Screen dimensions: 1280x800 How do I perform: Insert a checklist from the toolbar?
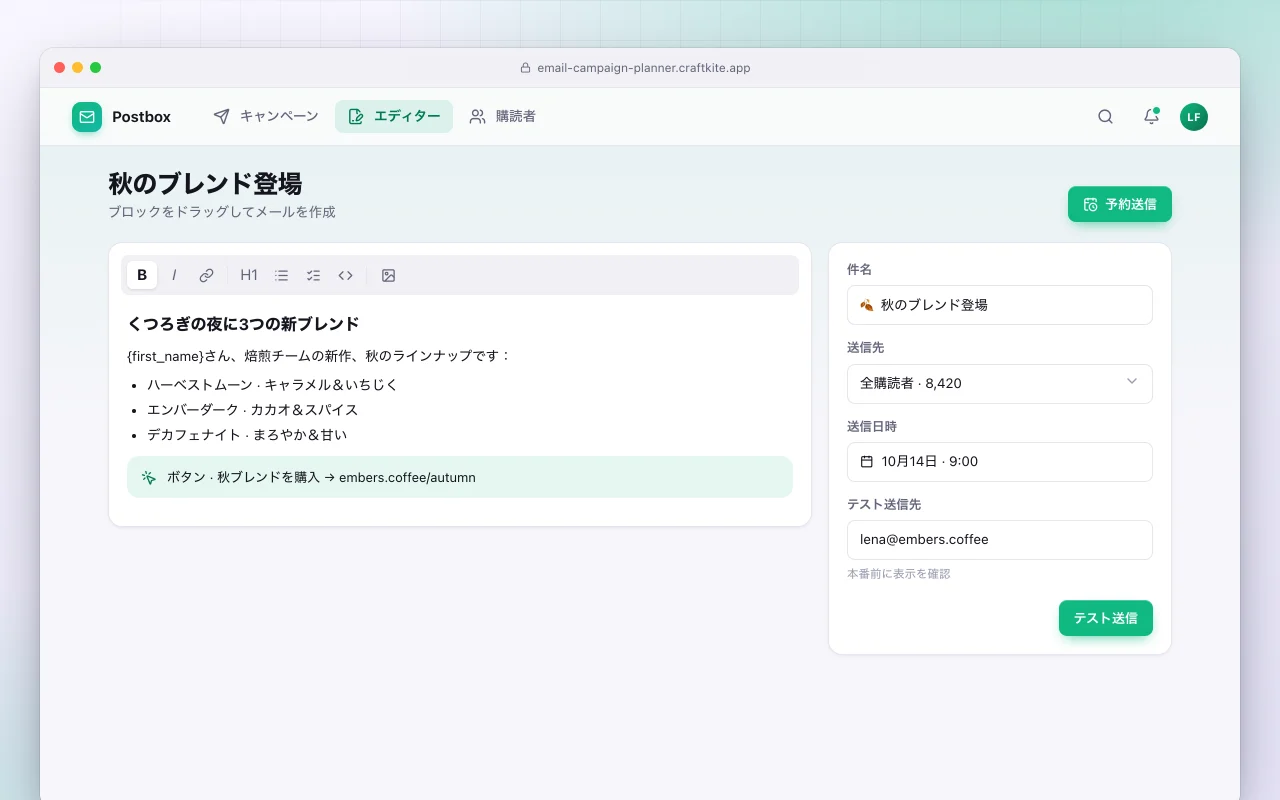(x=313, y=275)
